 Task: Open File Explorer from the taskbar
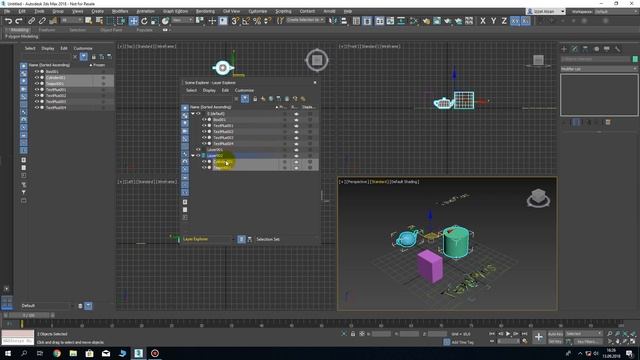click(x=73, y=353)
